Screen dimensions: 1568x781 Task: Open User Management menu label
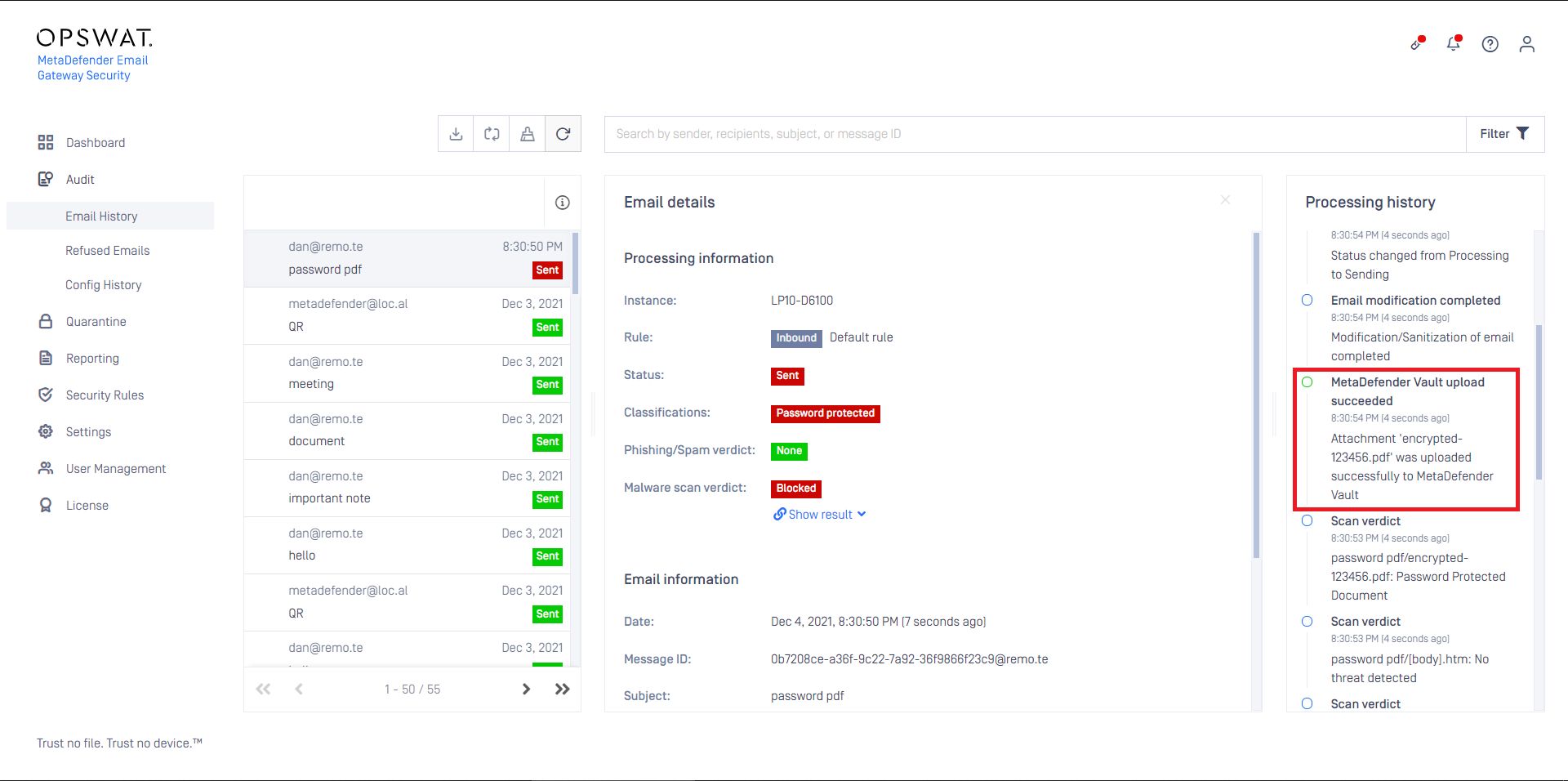[116, 468]
